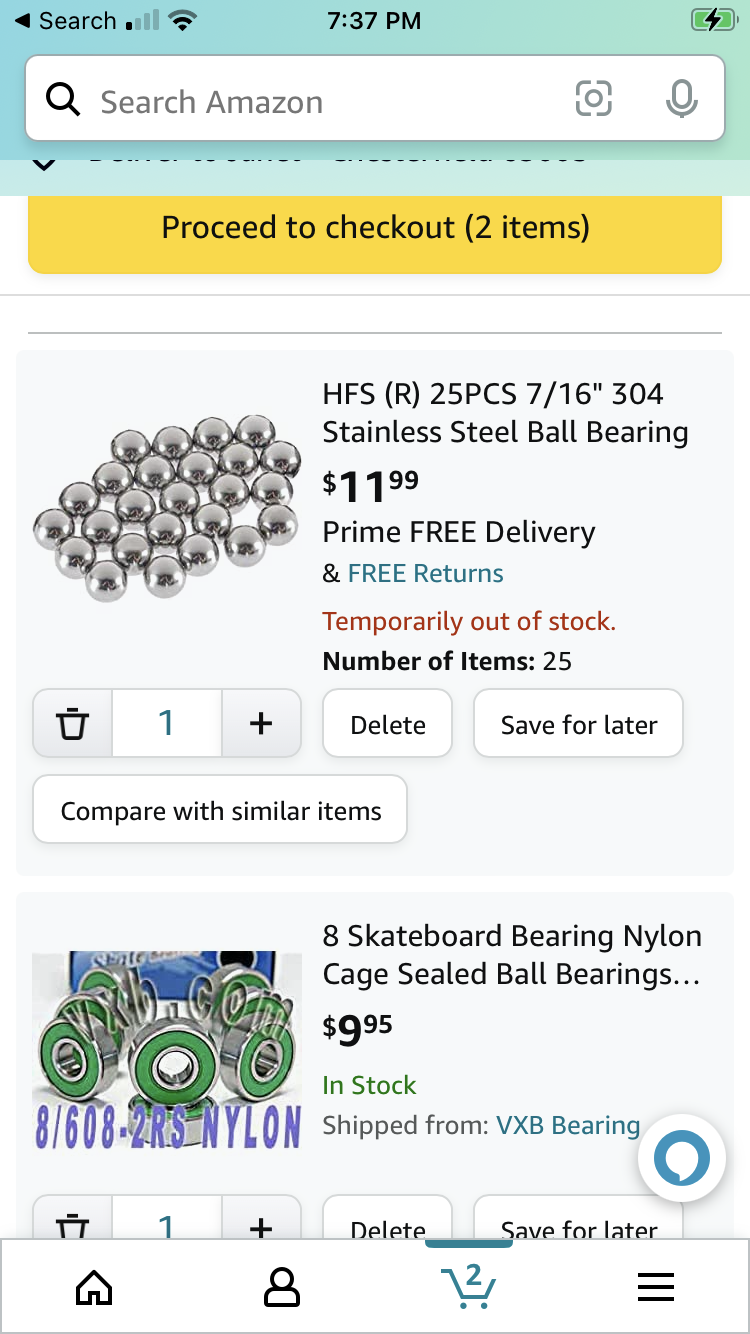Tap the microphone voice search icon
Viewport: 750px width, 1334px height.
pyautogui.click(x=681, y=98)
